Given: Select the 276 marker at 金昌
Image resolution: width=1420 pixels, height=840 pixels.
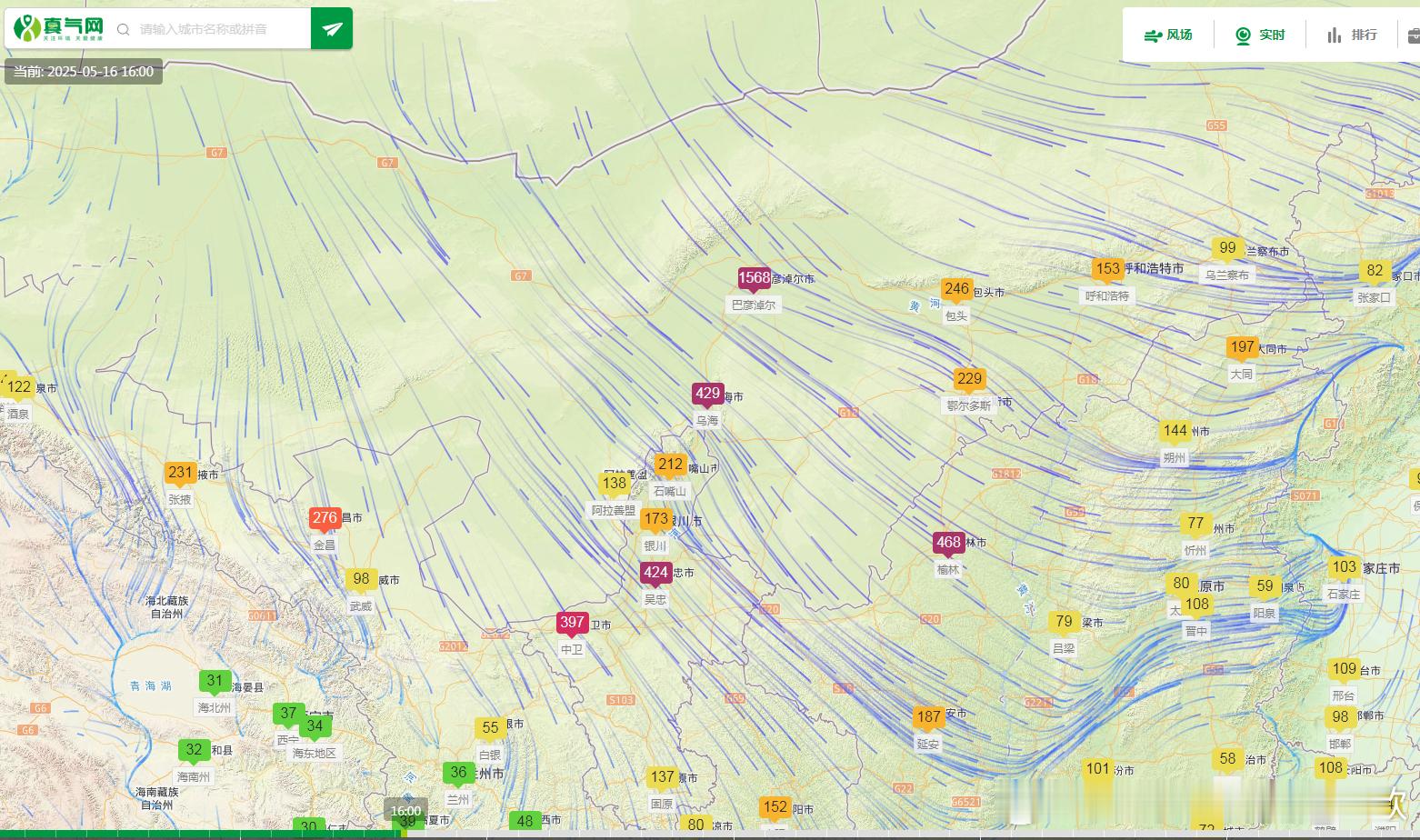Looking at the screenshot, I should pos(325,518).
